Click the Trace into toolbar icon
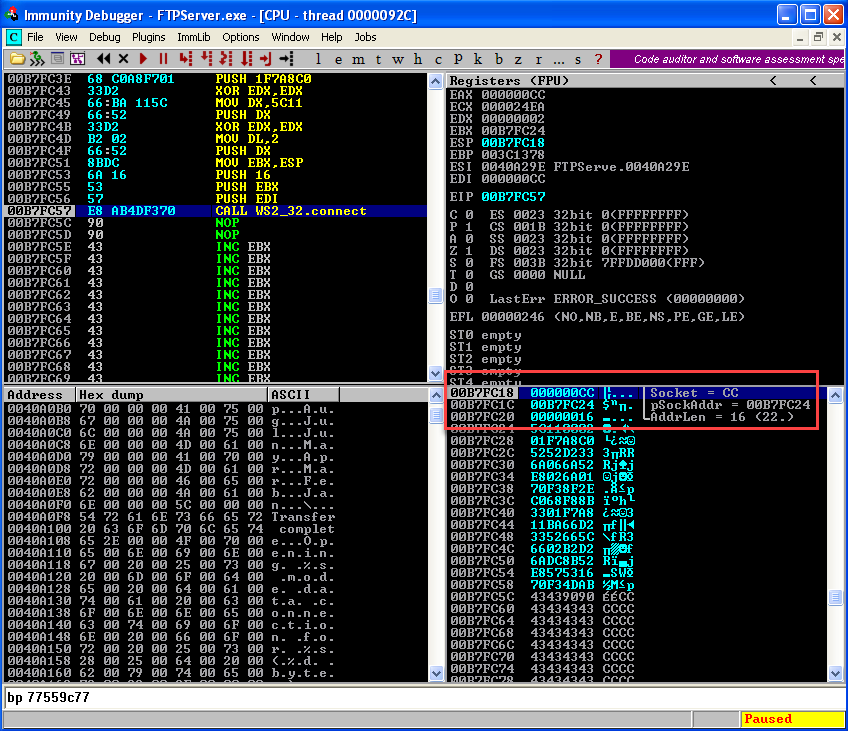The height and width of the screenshot is (731, 848). [x=226, y=59]
